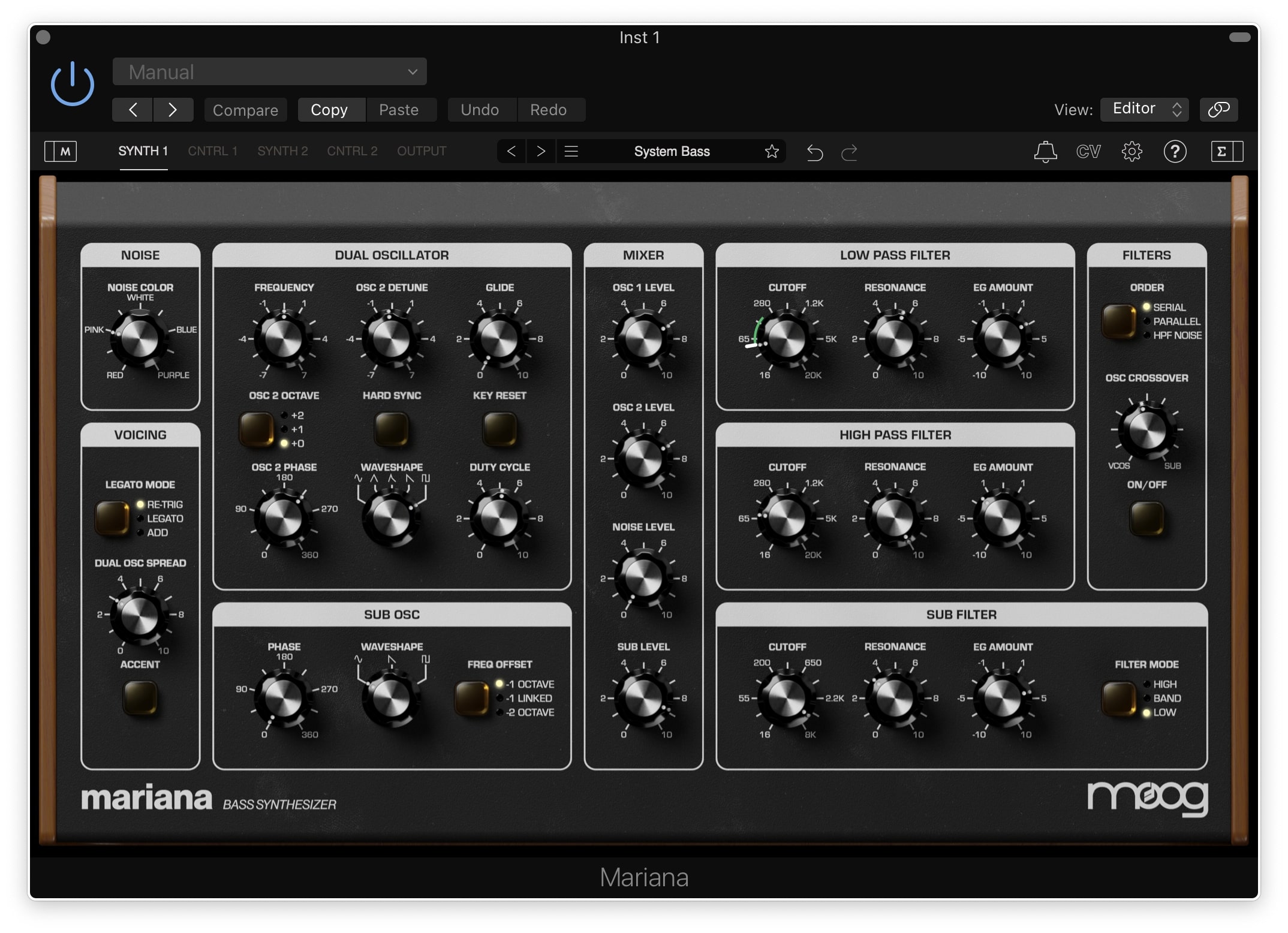Open the CV routing icon
This screenshot has height=933, width=1288.
pos(1088,152)
